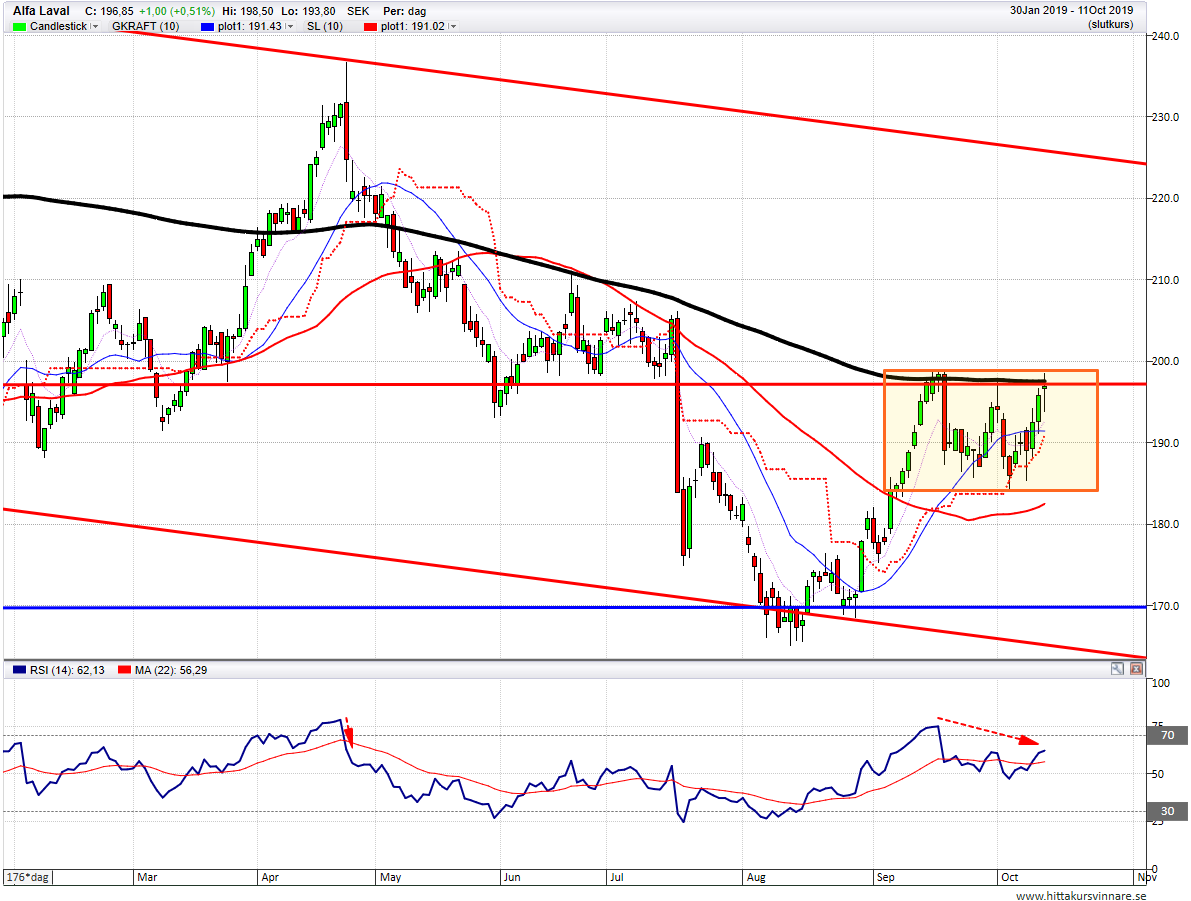Click the Sep label on time axis
The width and height of the screenshot is (1191, 901).
tap(886, 877)
